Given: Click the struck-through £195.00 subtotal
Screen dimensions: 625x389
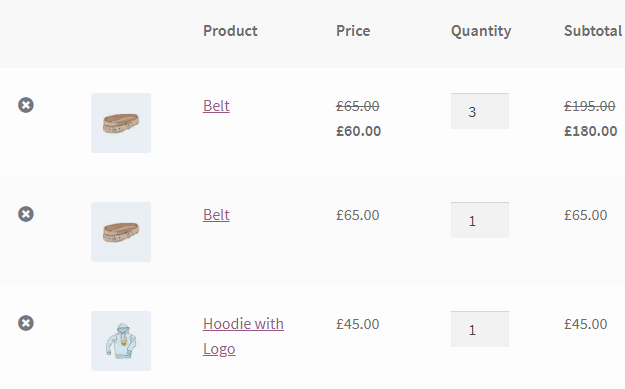Looking at the screenshot, I should click(590, 106).
